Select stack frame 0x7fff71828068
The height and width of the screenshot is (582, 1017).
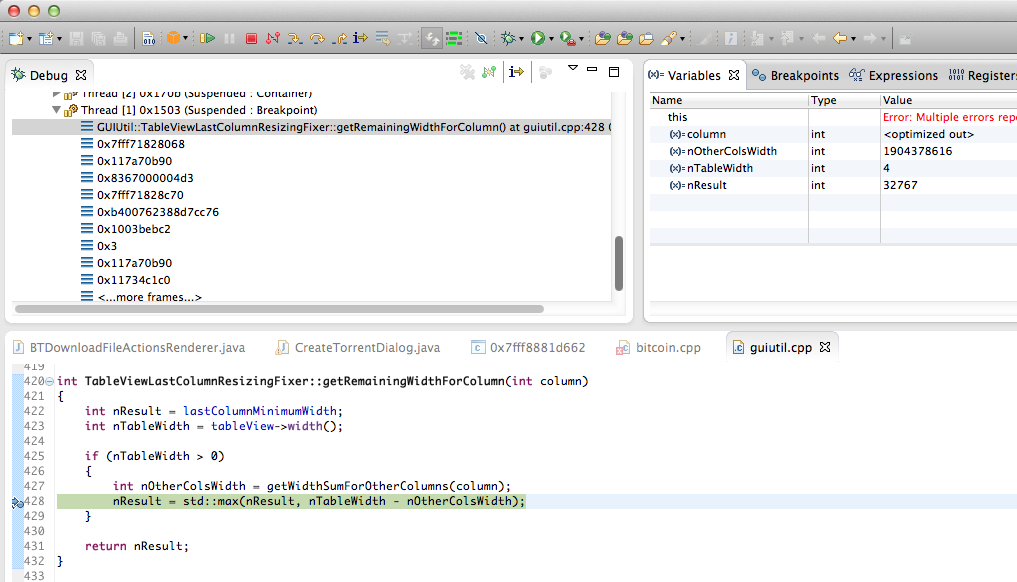[141, 144]
